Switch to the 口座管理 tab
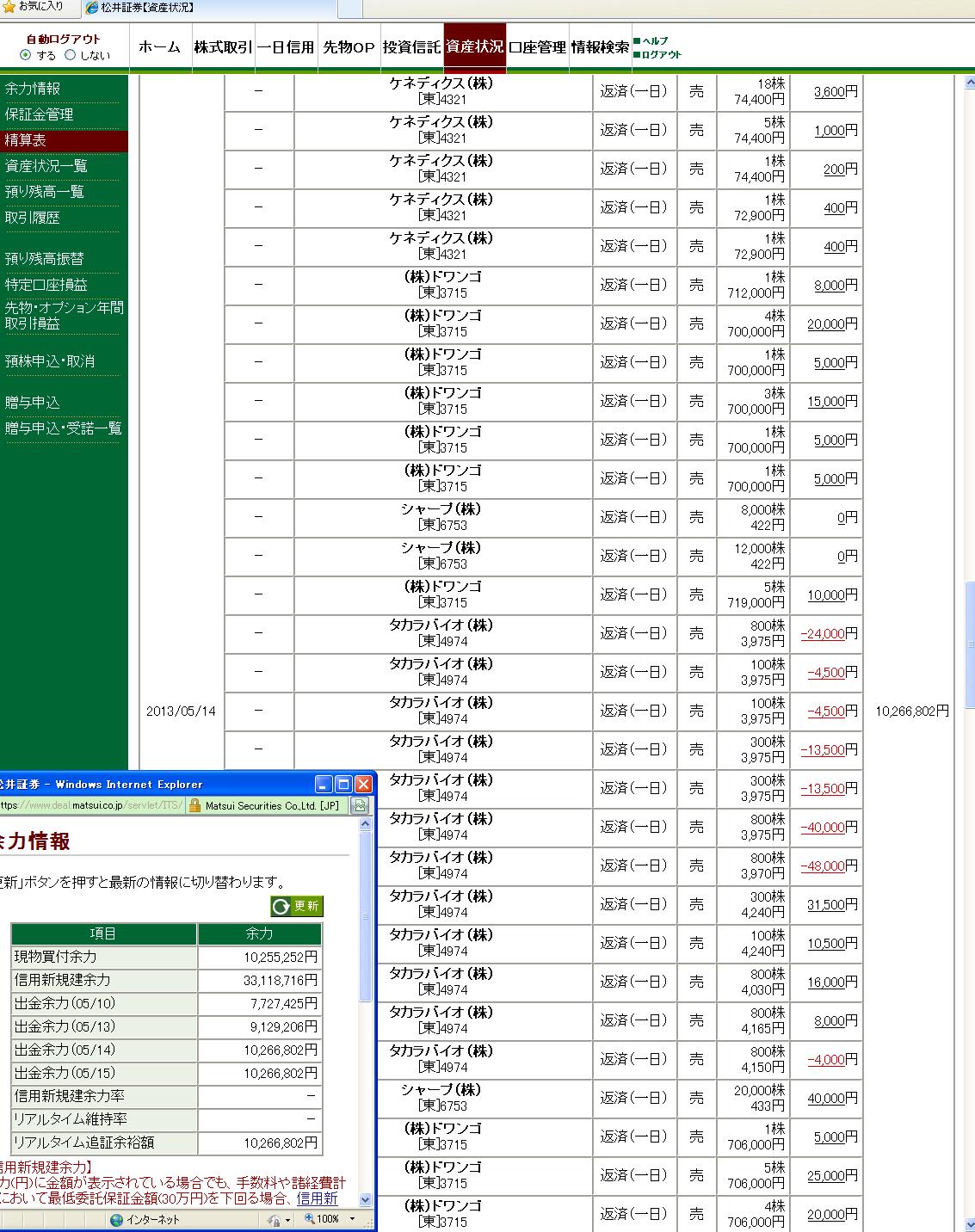This screenshot has height=1232, width=975. pos(537,47)
